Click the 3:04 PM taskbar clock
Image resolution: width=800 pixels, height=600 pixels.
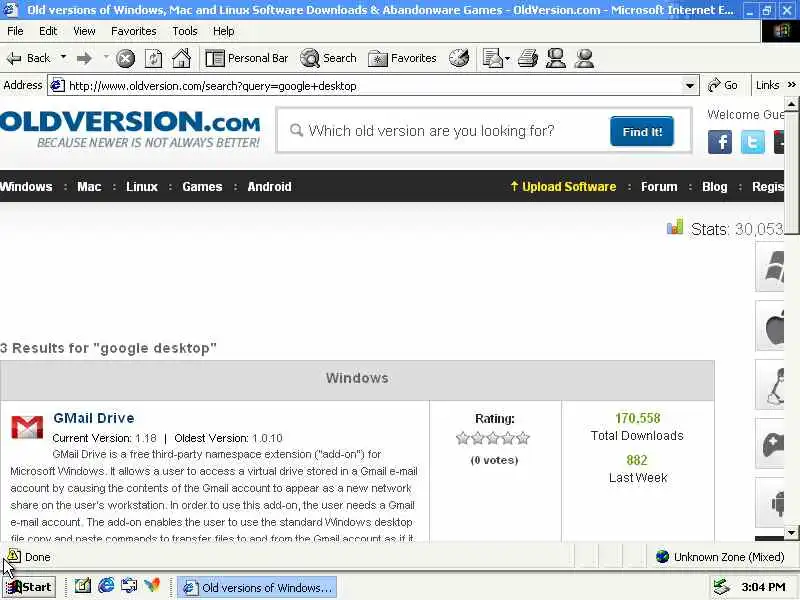point(763,587)
